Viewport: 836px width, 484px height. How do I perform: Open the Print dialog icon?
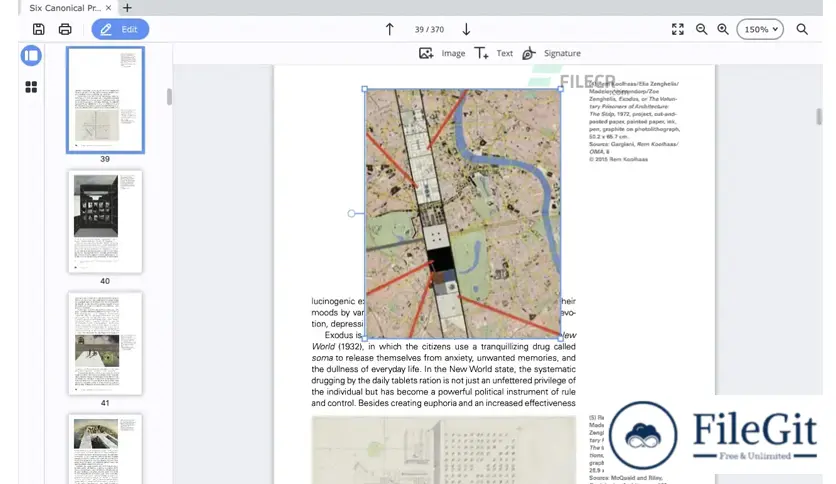(x=65, y=29)
